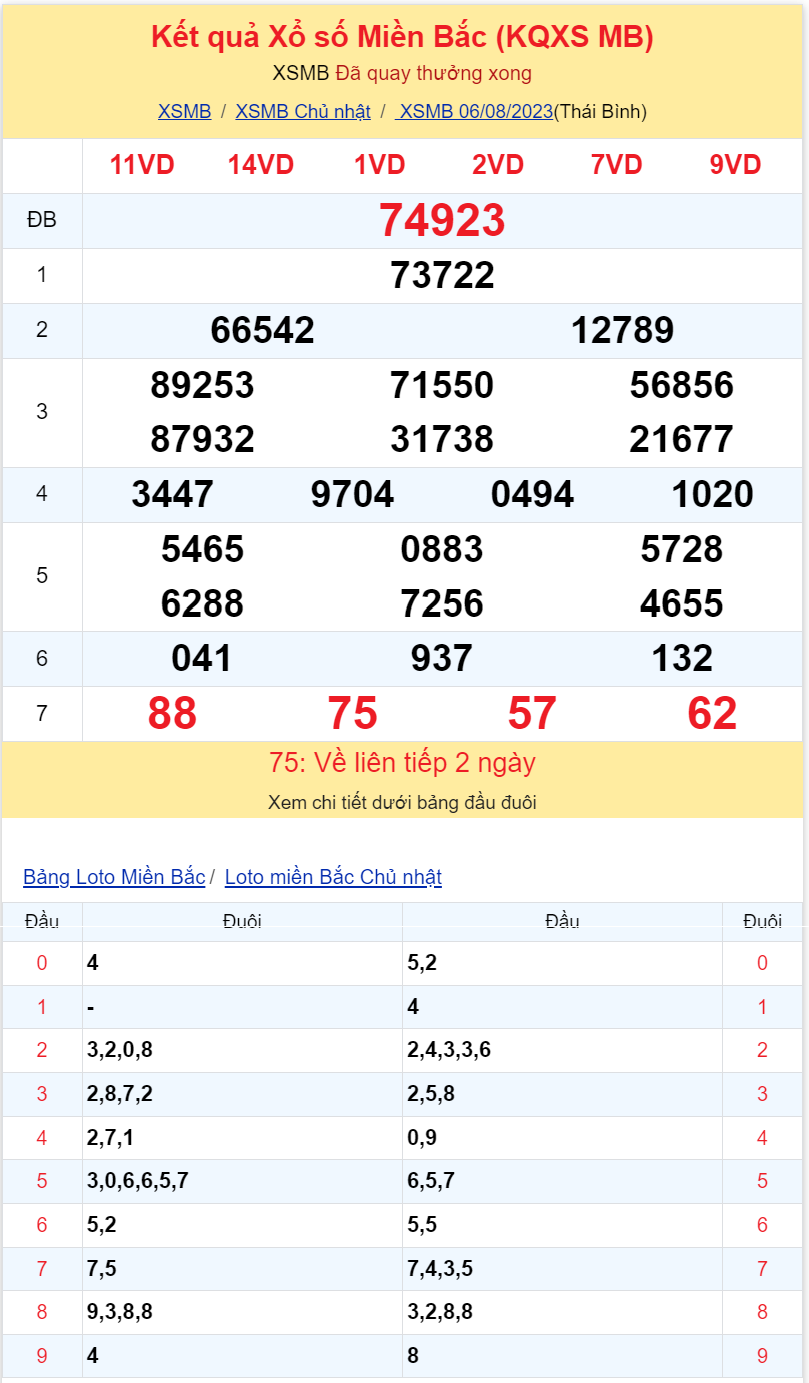The image size is (809, 1383).
Task: Select fourth prize number 9704
Action: pyautogui.click(x=352, y=494)
